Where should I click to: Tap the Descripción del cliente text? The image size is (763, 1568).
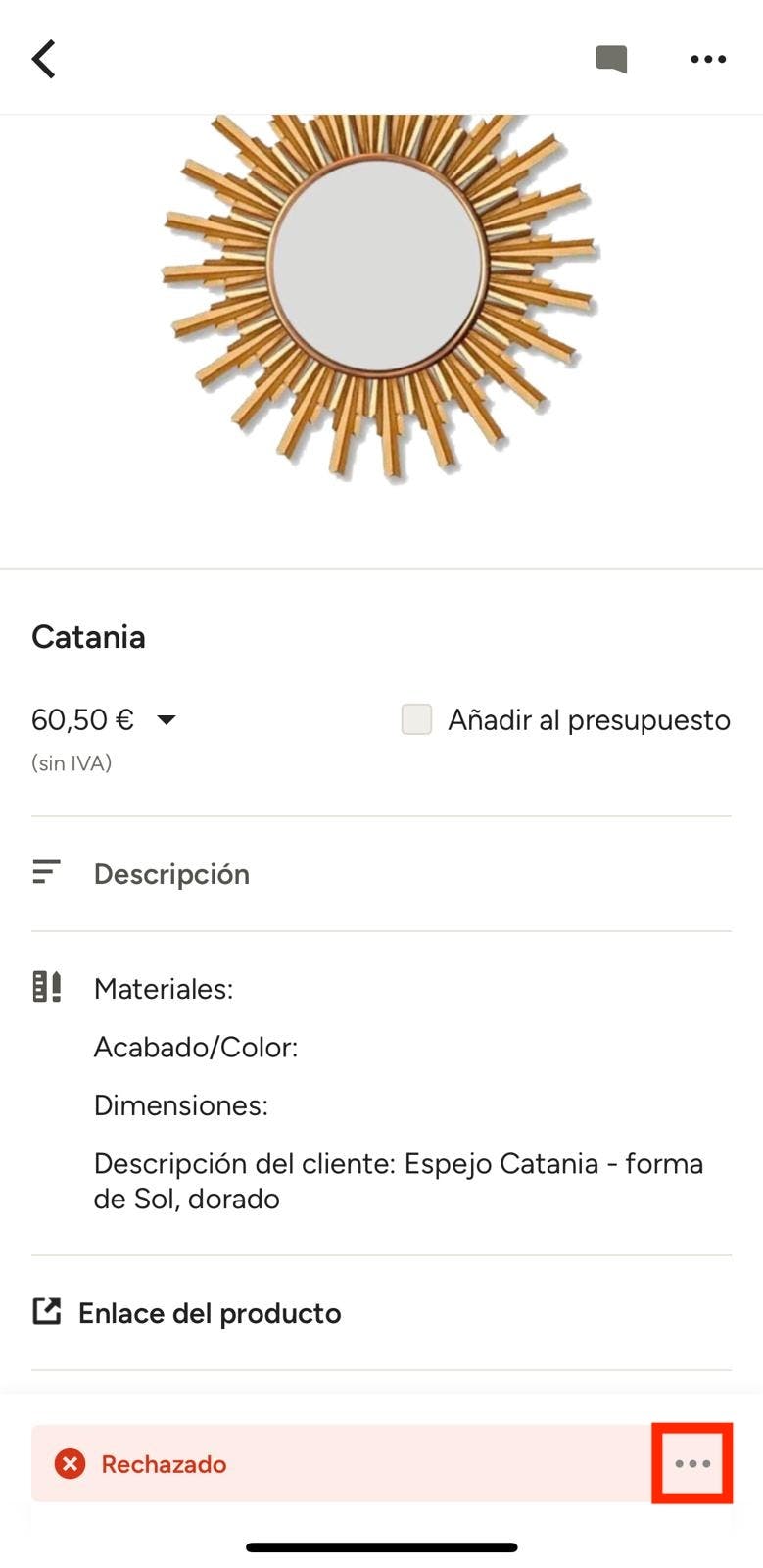click(398, 1181)
